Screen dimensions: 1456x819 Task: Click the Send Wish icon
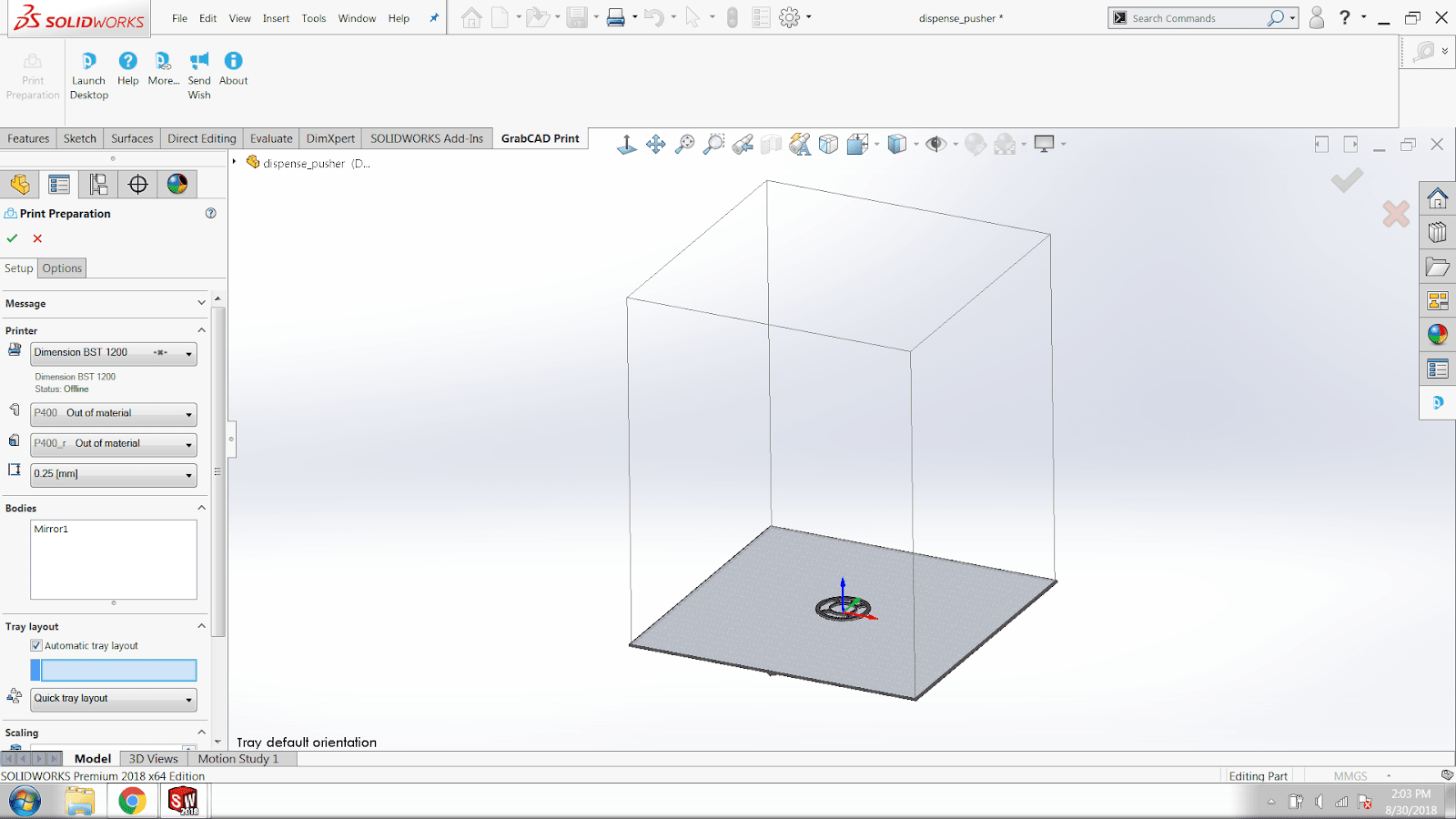pos(198,62)
